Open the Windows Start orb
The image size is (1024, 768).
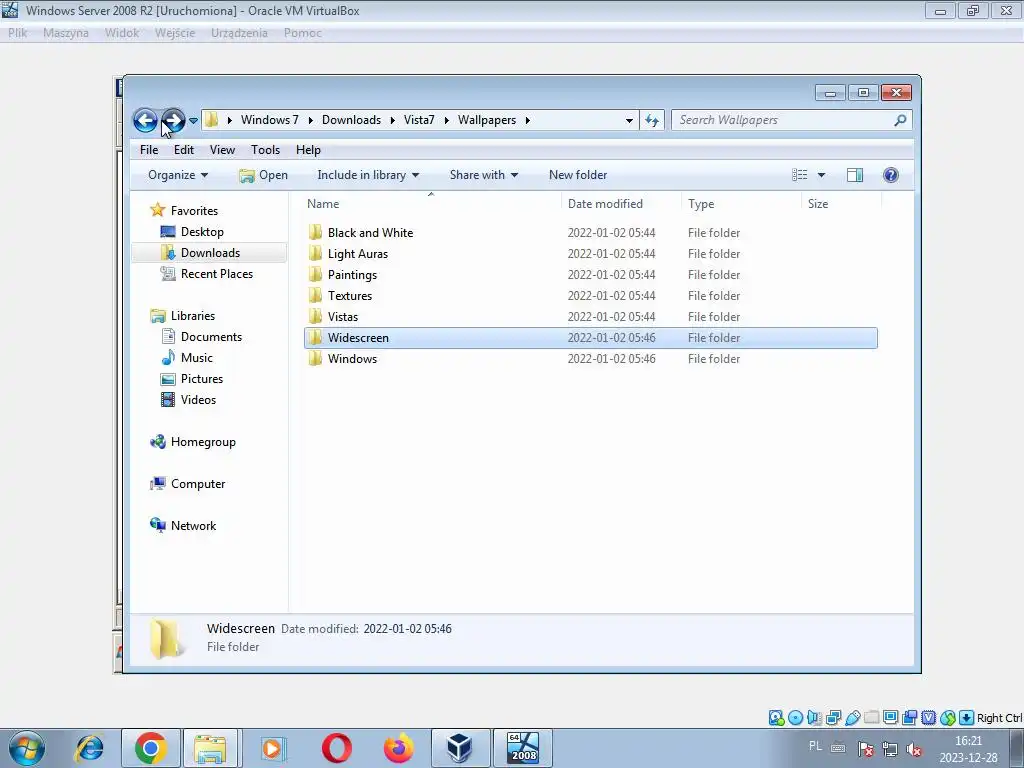coord(27,748)
